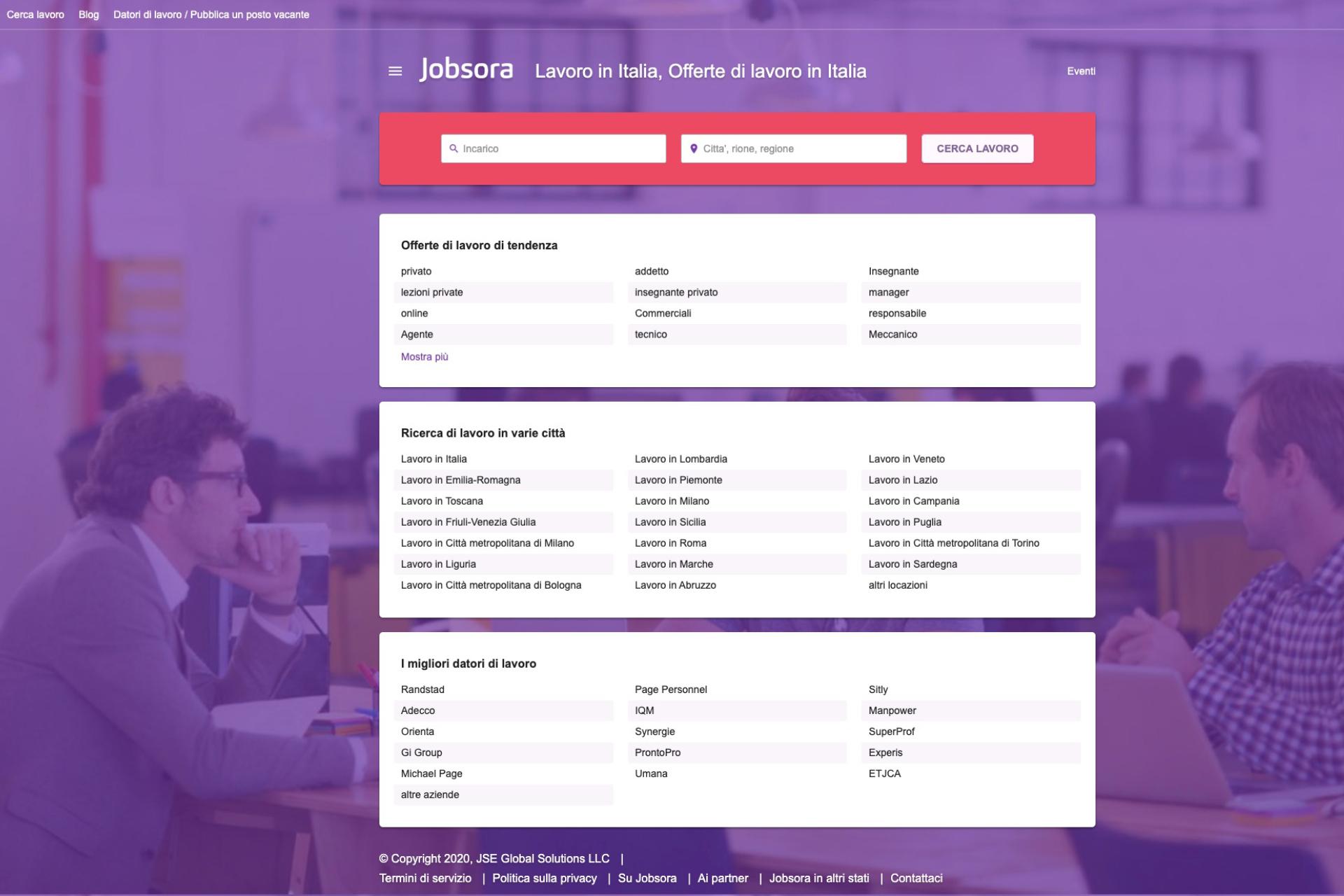This screenshot has width=1344, height=896.
Task: Open employer Michael Page
Action: tap(432, 773)
